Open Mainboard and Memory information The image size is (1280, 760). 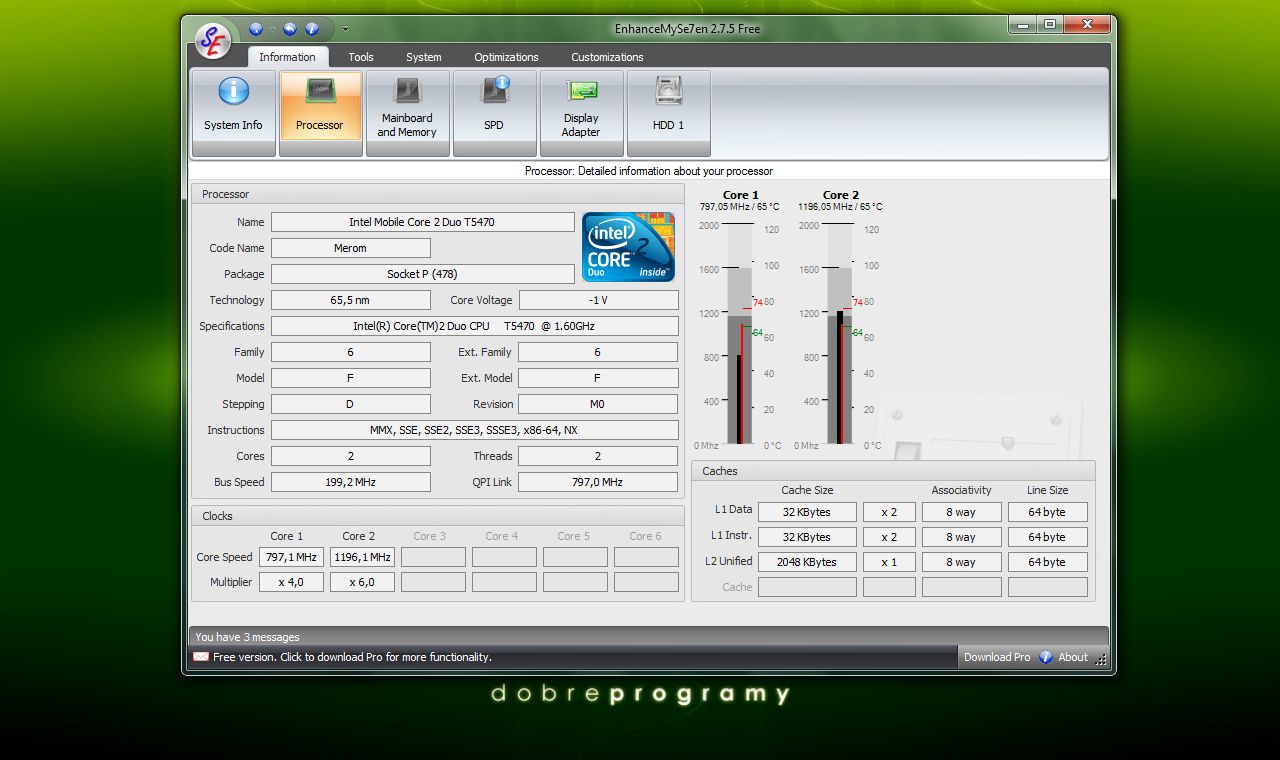coord(407,113)
